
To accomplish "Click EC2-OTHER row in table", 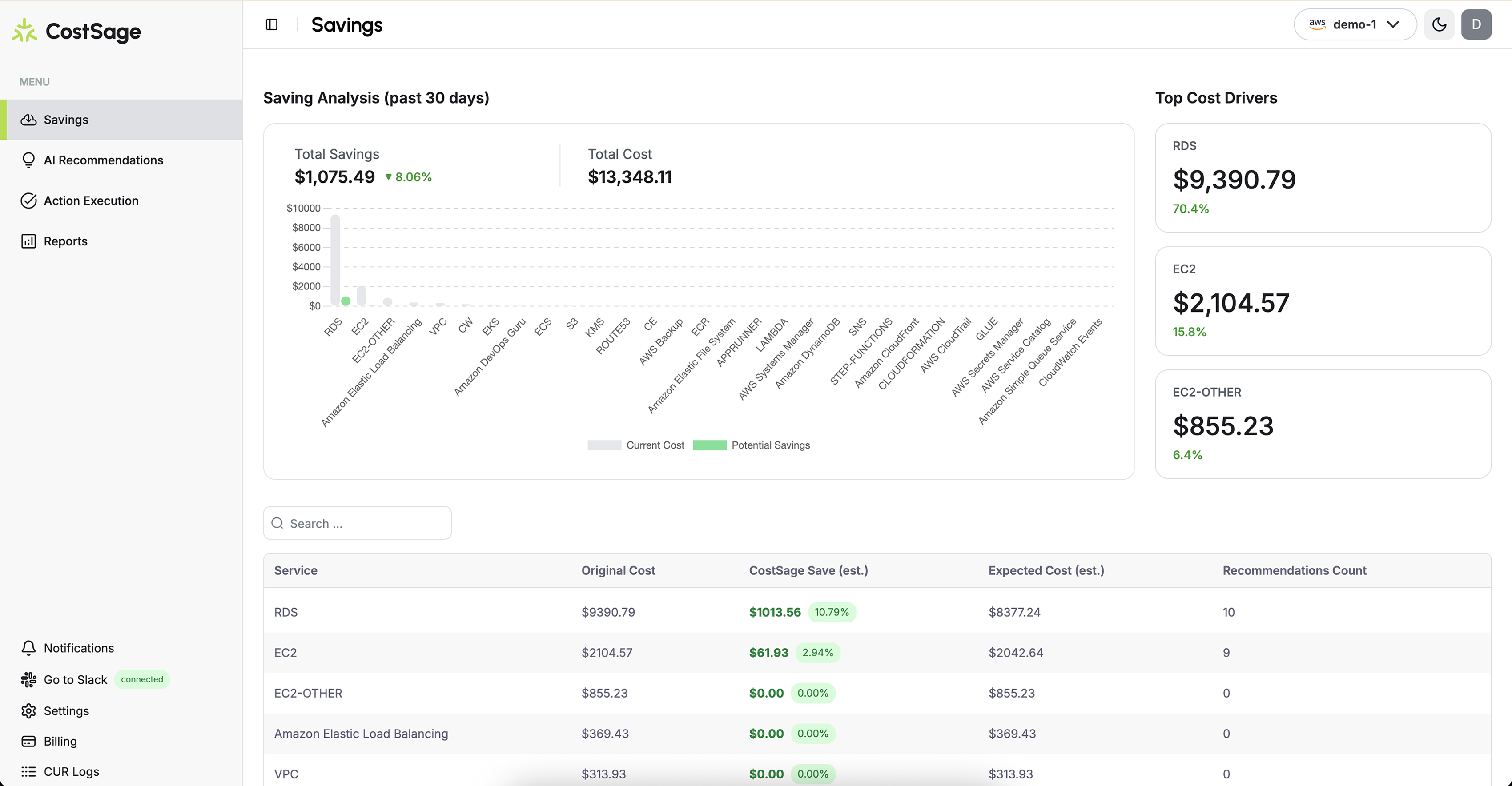I will pyautogui.click(x=877, y=693).
